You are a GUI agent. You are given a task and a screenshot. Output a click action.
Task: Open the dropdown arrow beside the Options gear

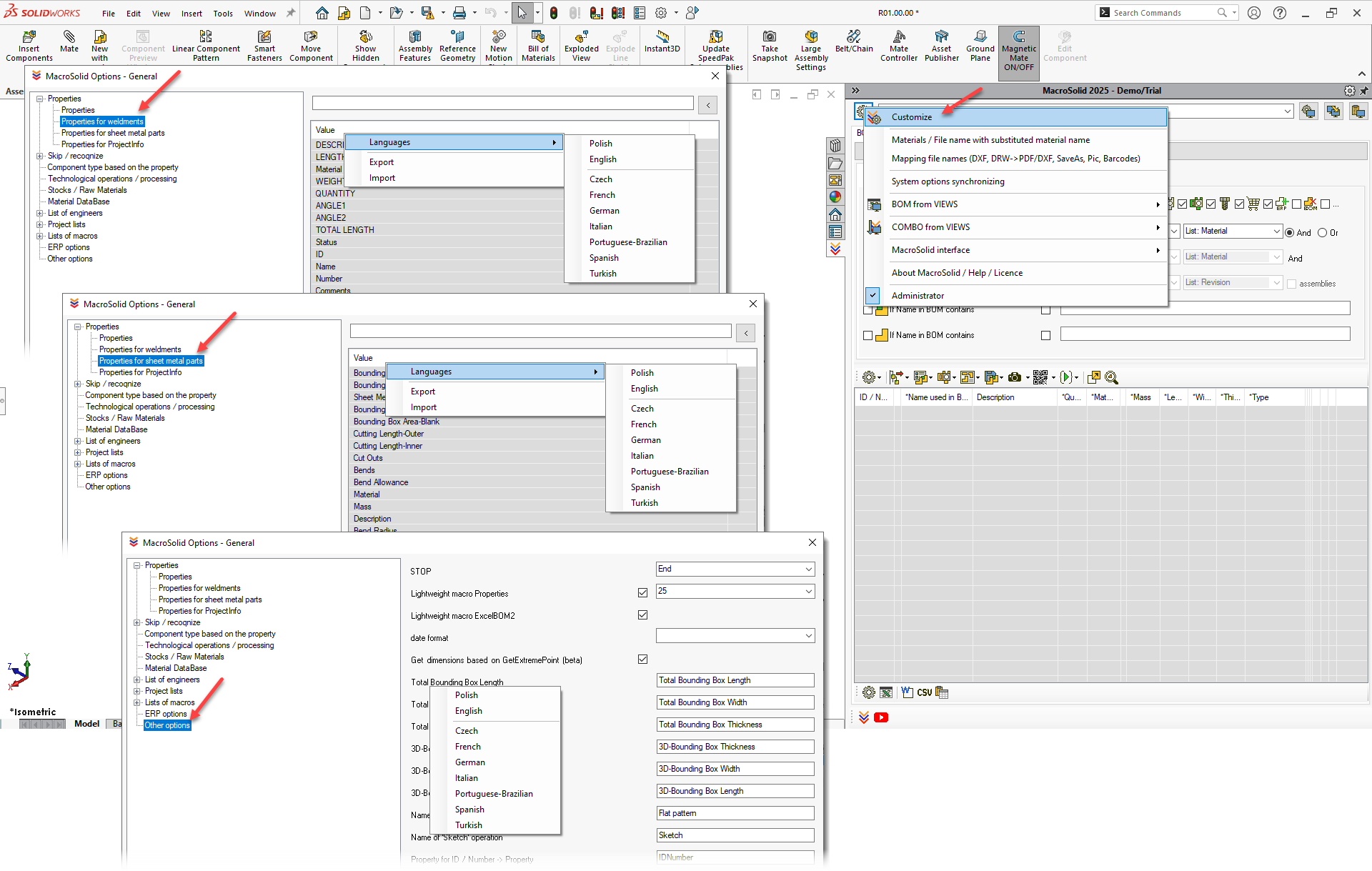(676, 13)
